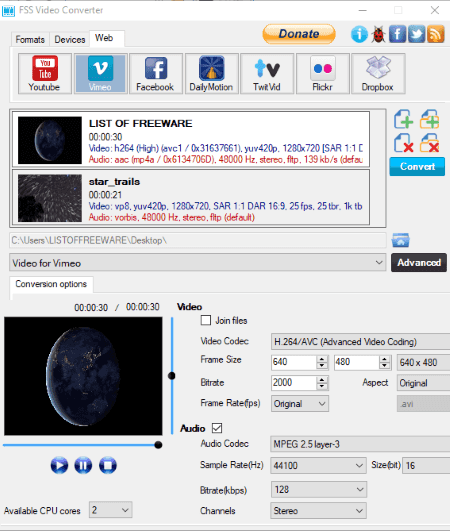Click the frame width 640 stepper arrows

(322, 362)
